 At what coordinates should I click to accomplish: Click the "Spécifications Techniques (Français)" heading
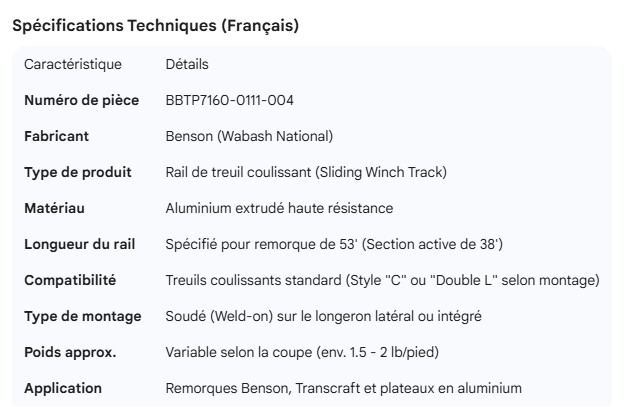[x=155, y=26]
